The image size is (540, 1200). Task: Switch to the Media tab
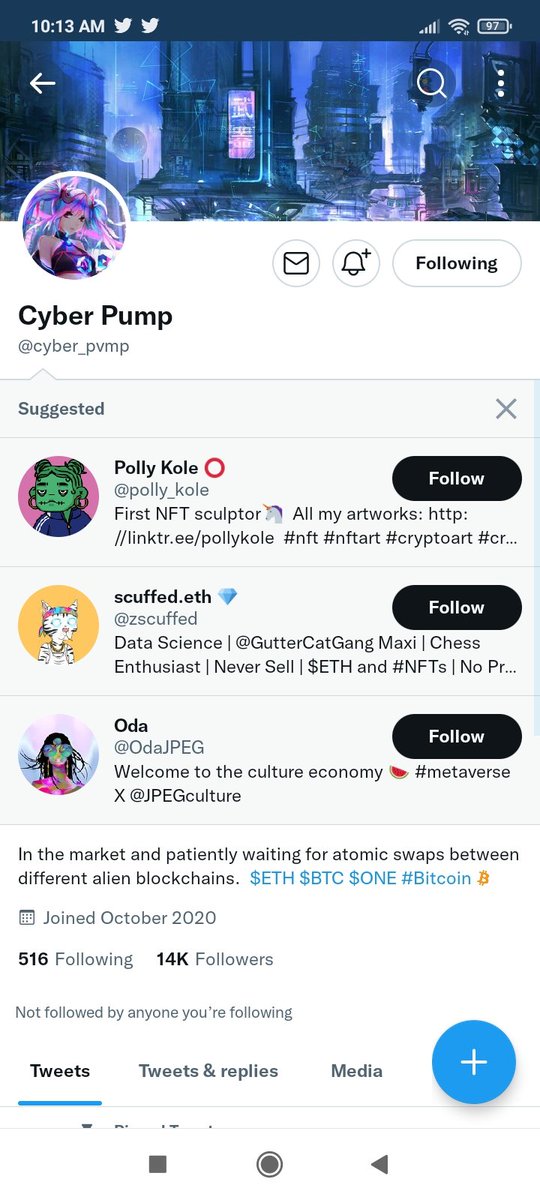click(357, 1071)
